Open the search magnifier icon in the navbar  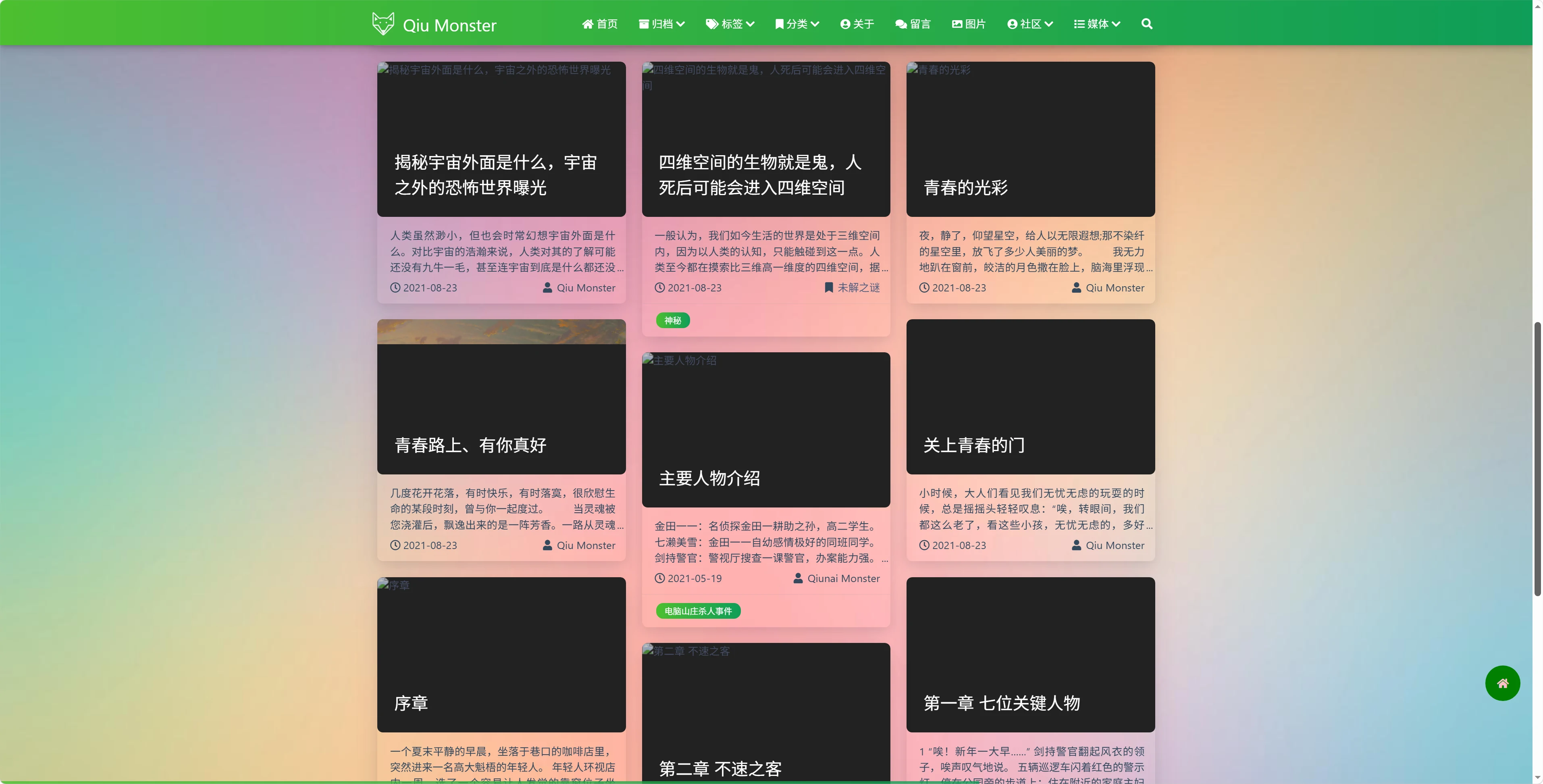[x=1146, y=24]
